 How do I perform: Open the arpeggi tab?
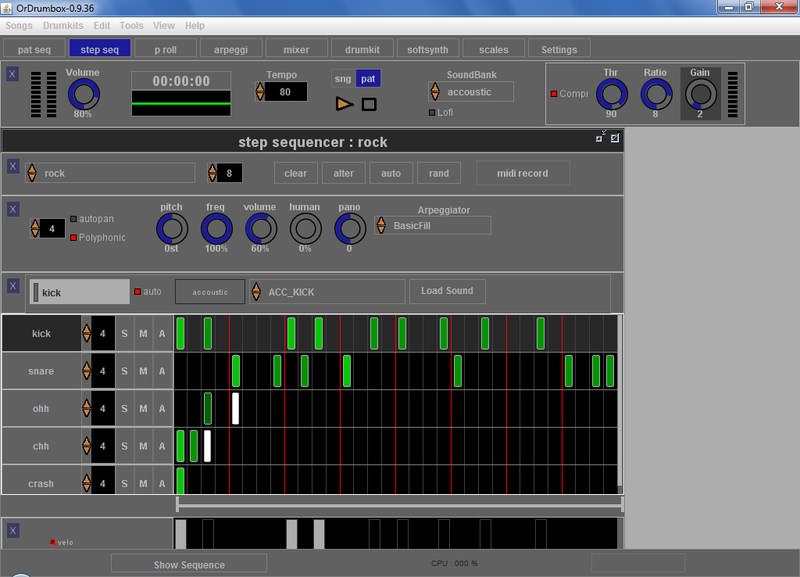(x=231, y=49)
